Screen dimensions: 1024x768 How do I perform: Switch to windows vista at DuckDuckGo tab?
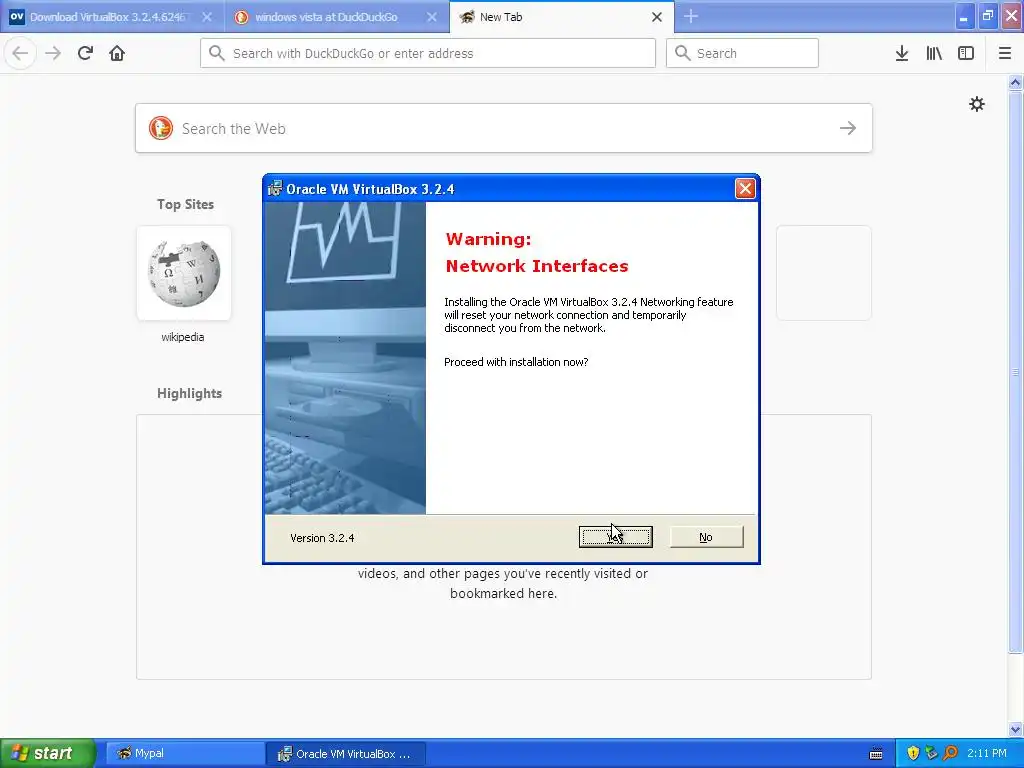click(327, 17)
